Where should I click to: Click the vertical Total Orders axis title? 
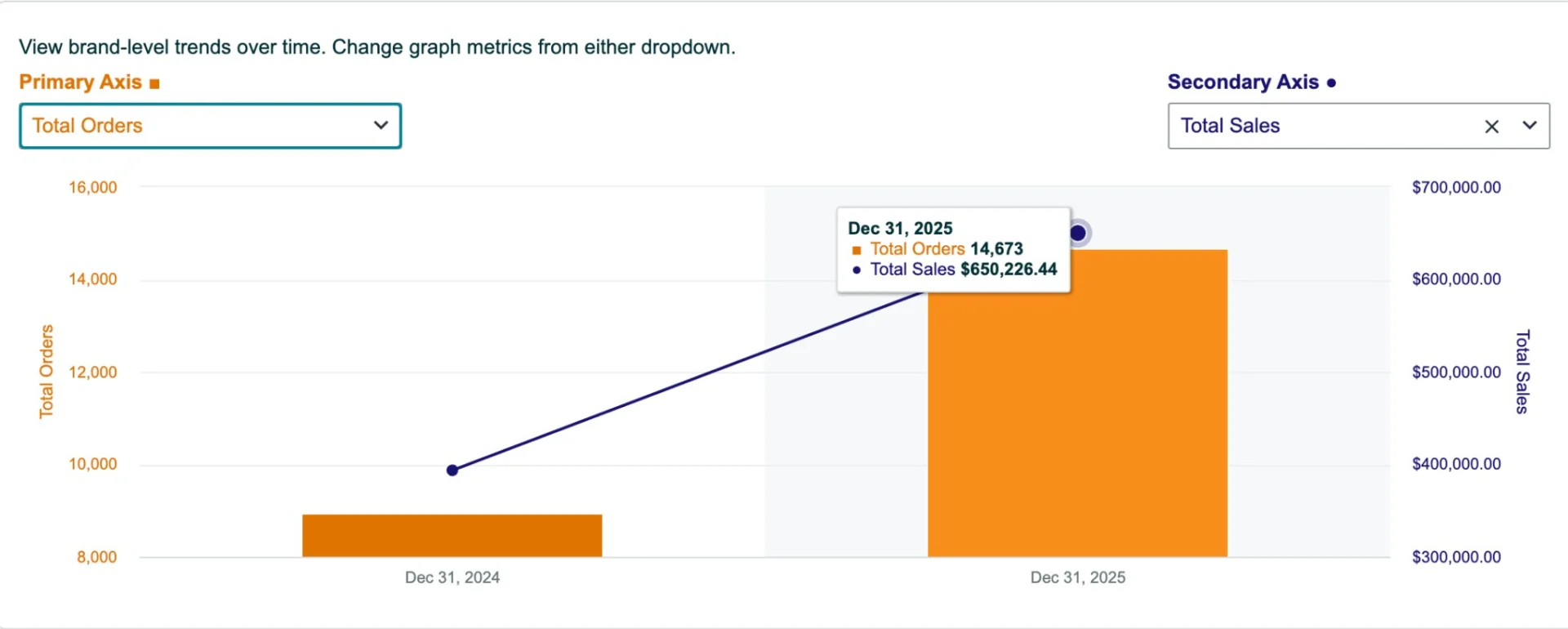[47, 372]
